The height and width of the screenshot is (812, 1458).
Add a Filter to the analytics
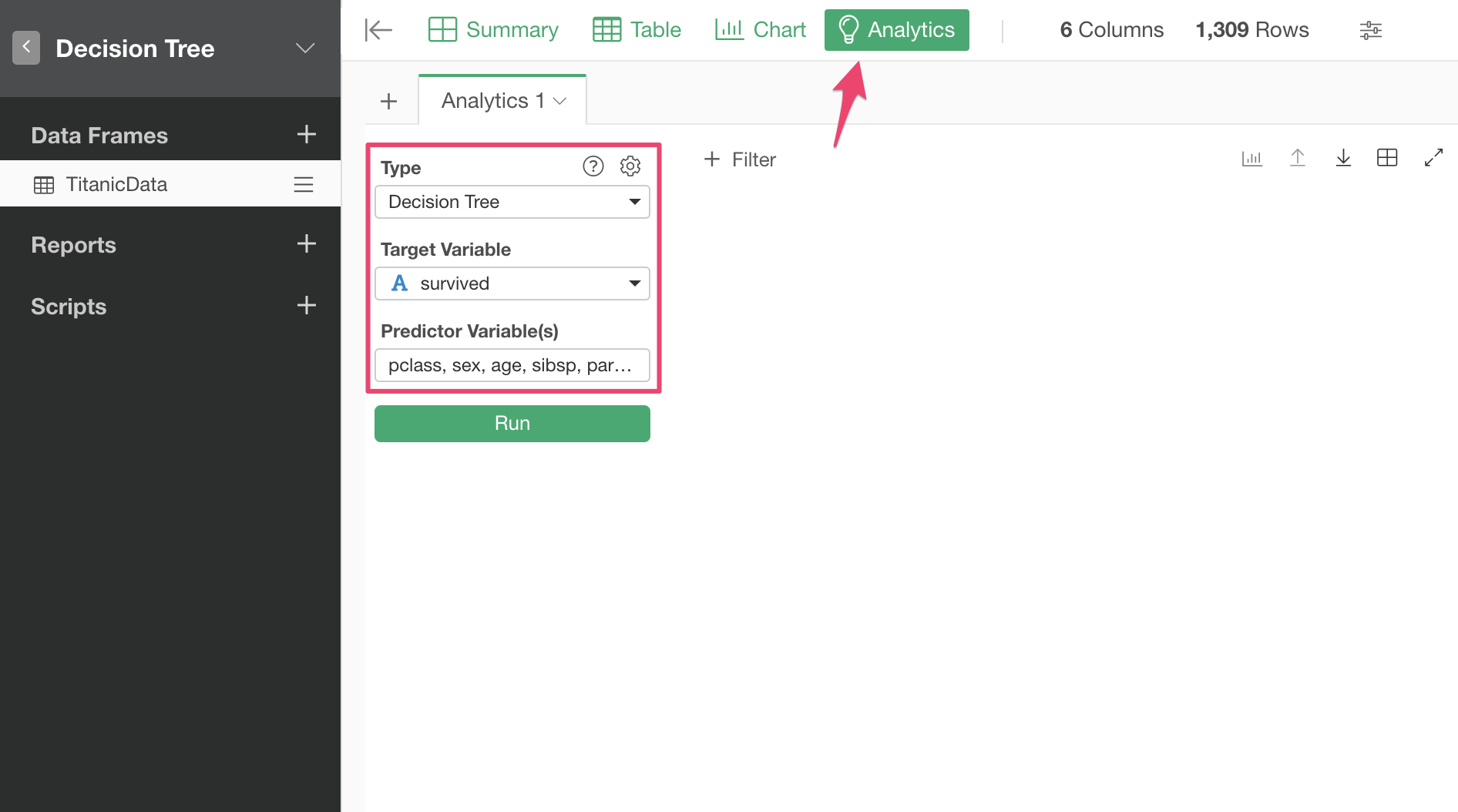740,159
